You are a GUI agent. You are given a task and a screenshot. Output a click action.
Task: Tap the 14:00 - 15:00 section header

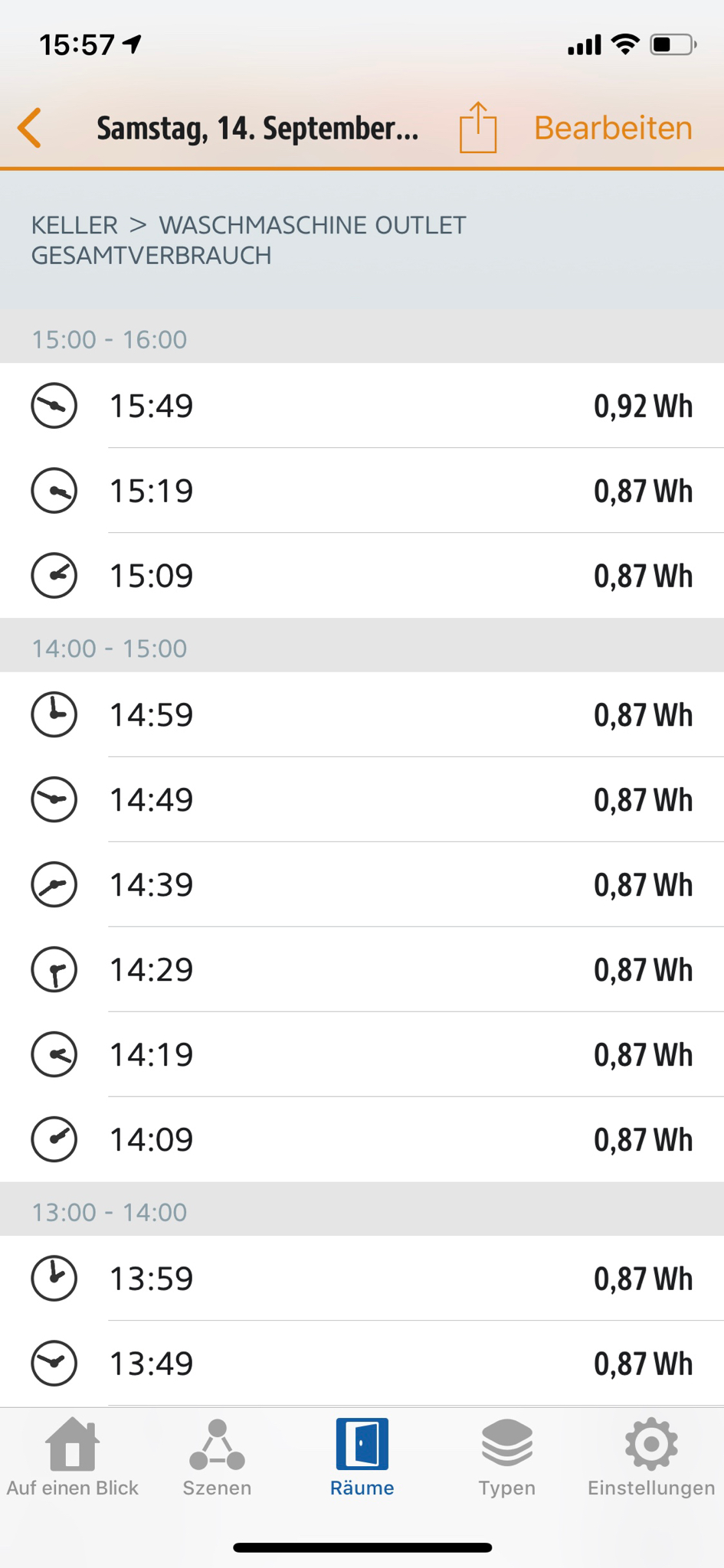(110, 648)
